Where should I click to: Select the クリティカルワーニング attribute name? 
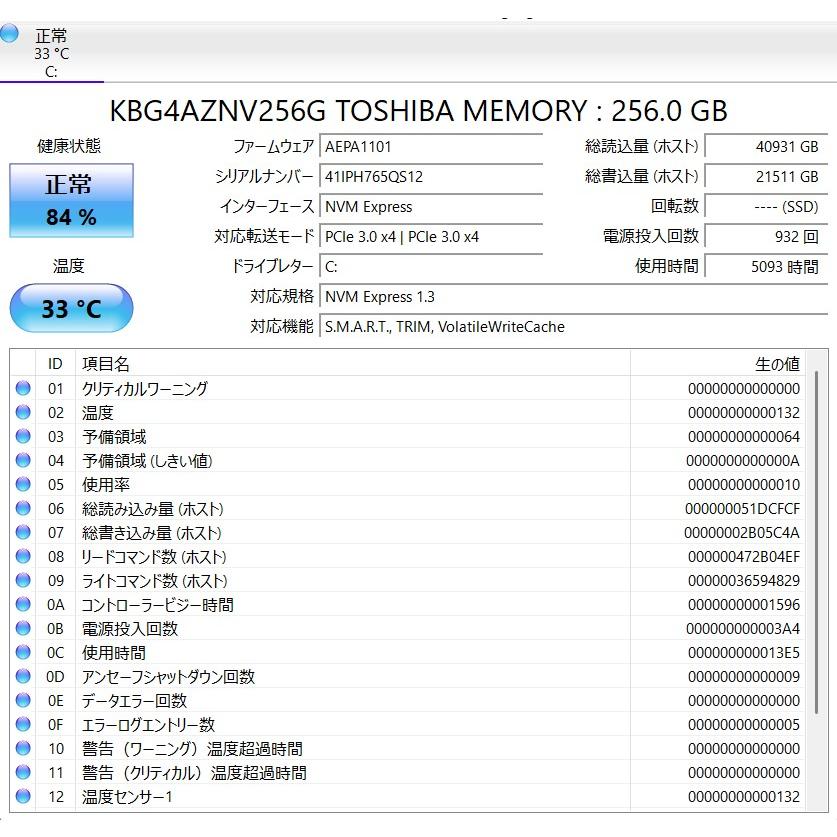point(145,389)
